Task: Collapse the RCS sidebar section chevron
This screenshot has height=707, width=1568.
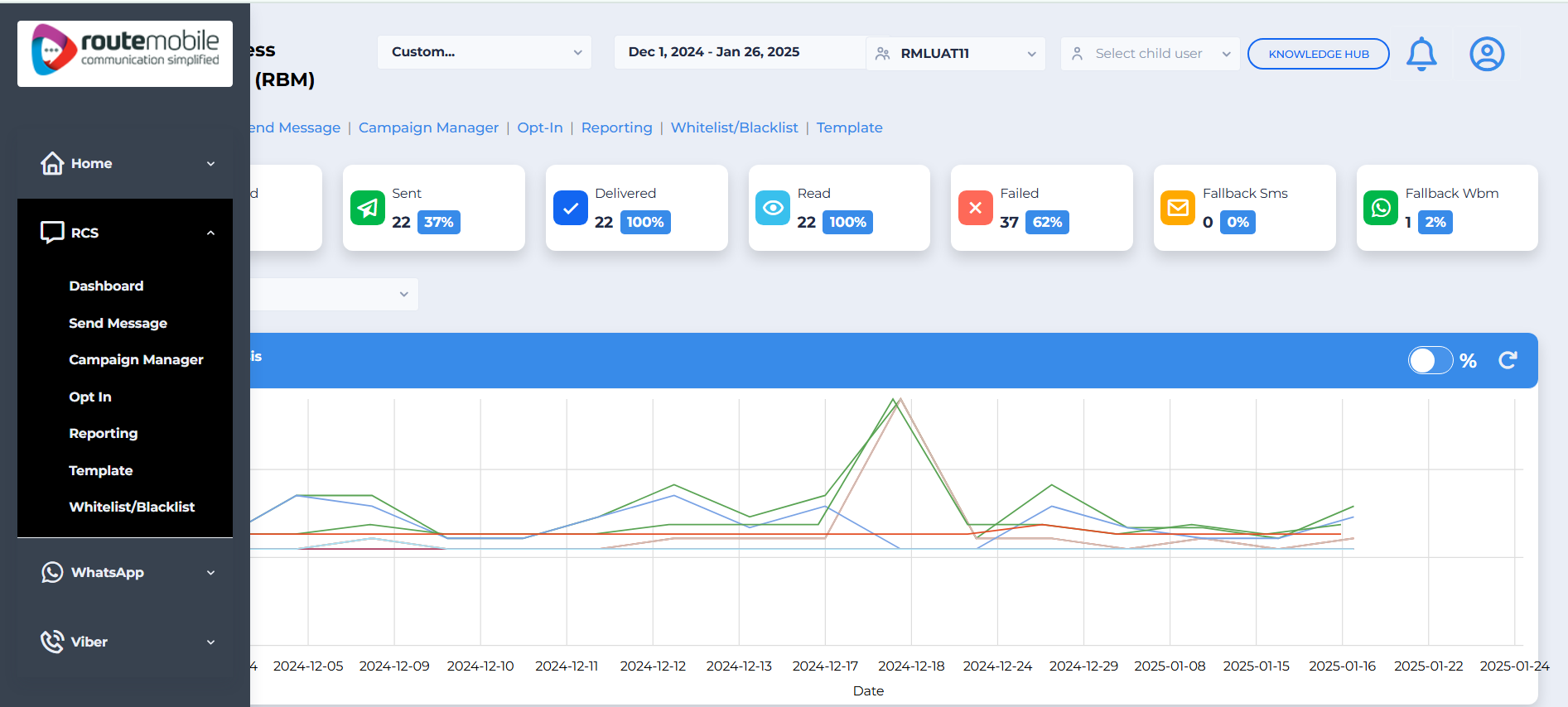Action: [x=210, y=233]
